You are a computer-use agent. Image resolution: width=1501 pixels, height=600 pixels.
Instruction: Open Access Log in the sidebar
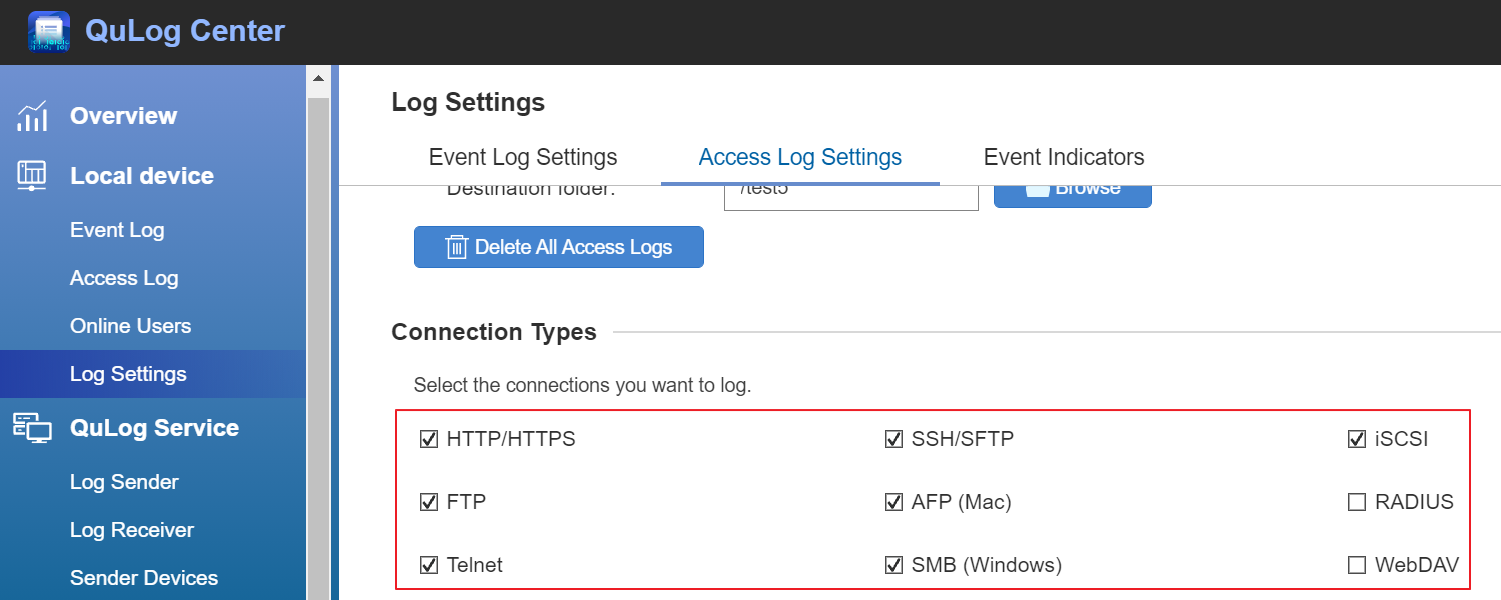coord(124,278)
